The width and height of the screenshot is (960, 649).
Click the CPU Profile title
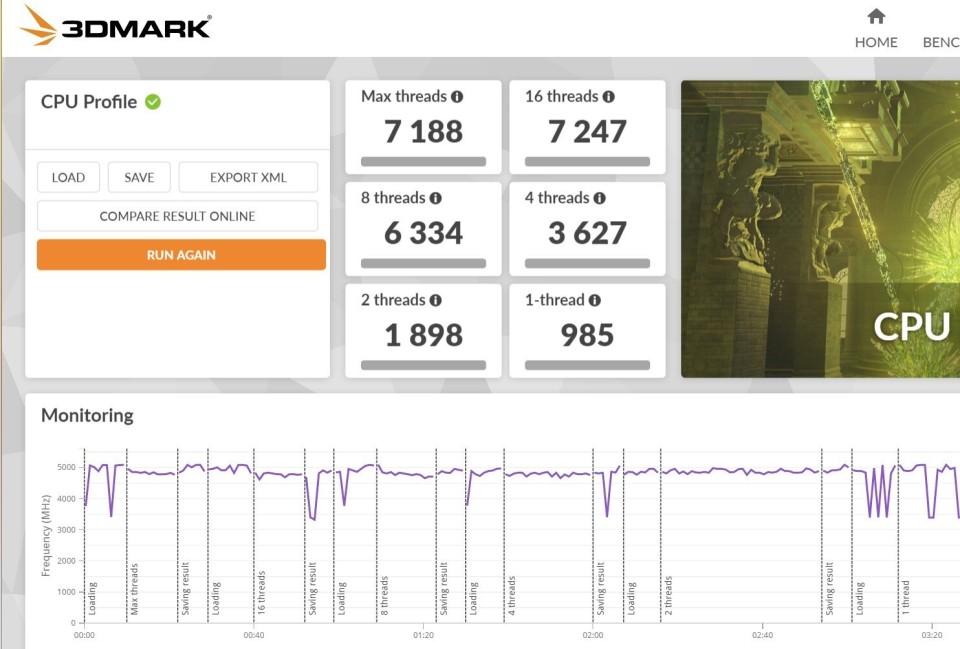pyautogui.click(x=89, y=102)
